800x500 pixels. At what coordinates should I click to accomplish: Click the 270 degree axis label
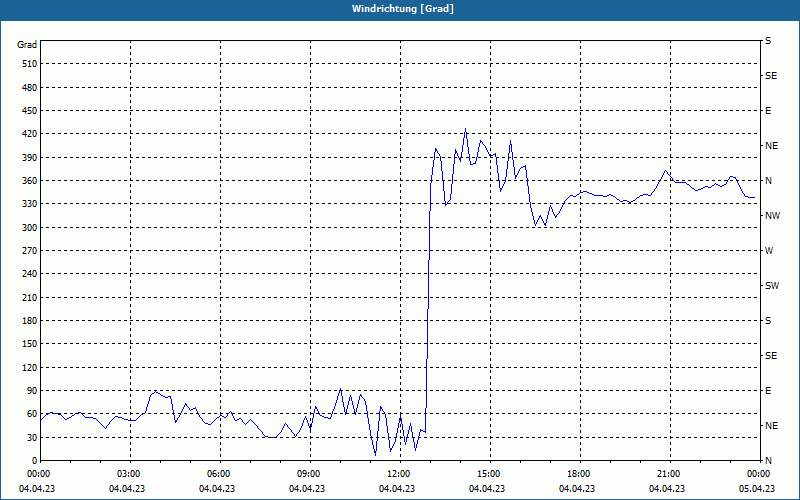tap(30, 251)
